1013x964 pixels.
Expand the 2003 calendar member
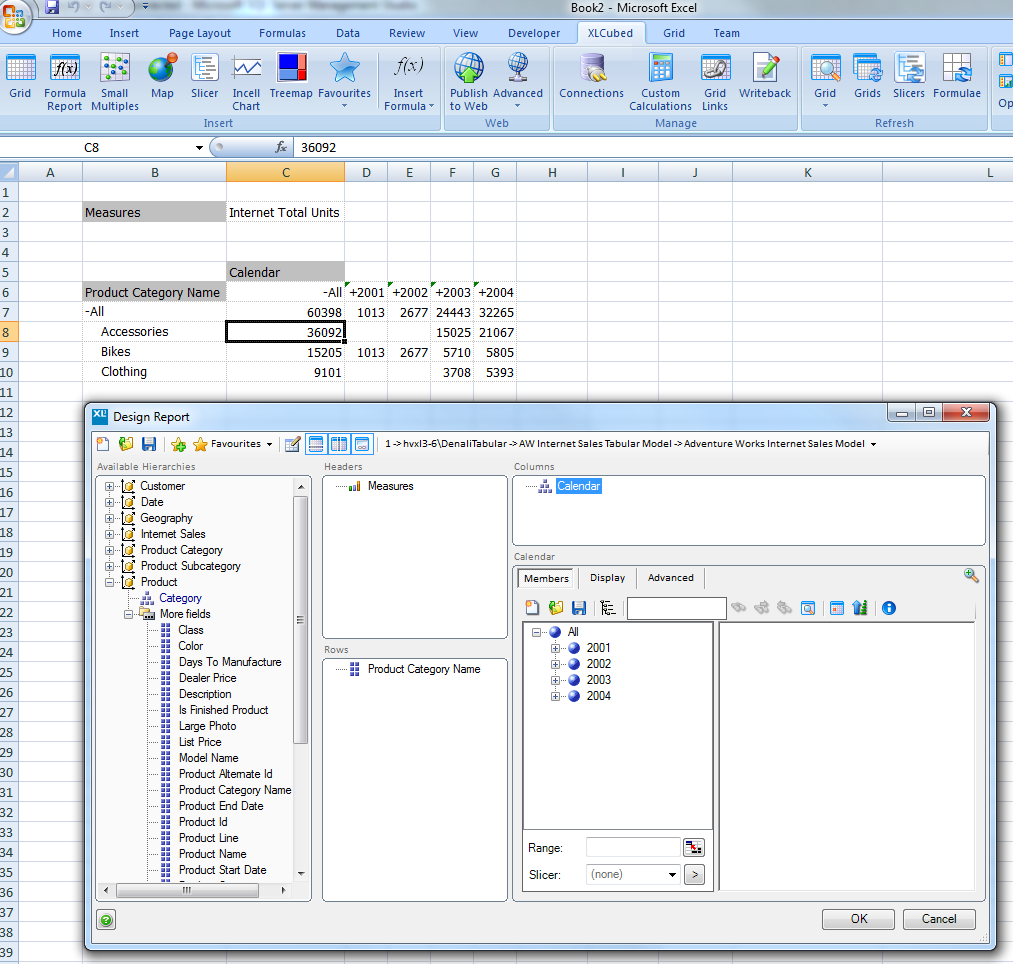coord(557,680)
